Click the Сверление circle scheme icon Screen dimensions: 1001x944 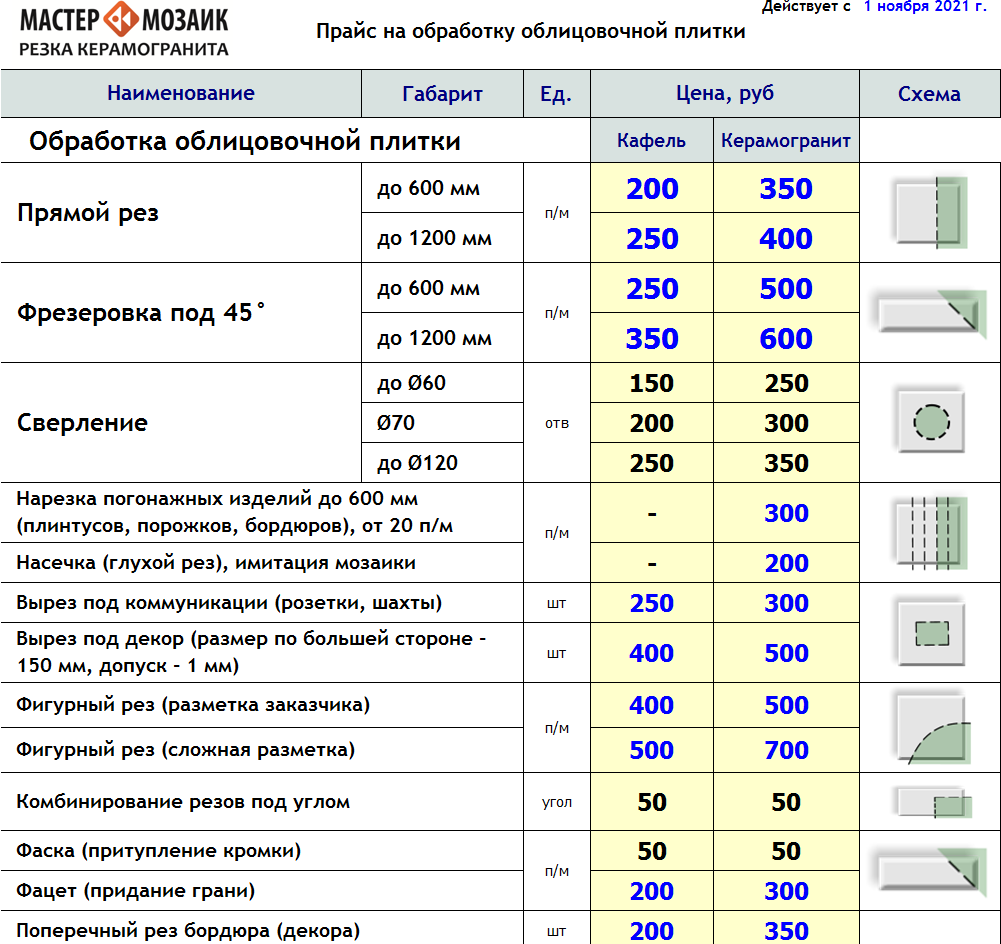point(930,423)
